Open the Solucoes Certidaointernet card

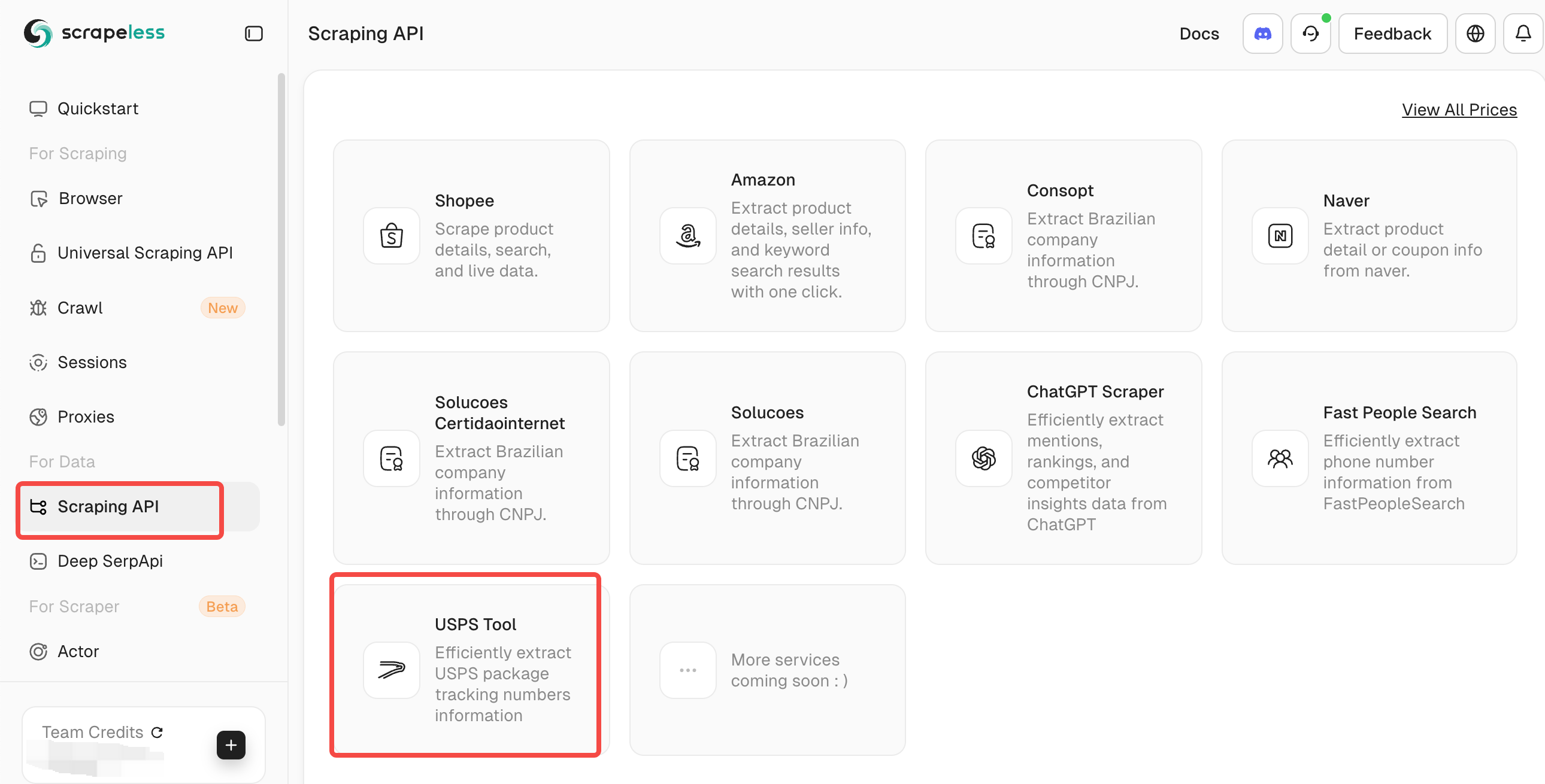(x=471, y=458)
